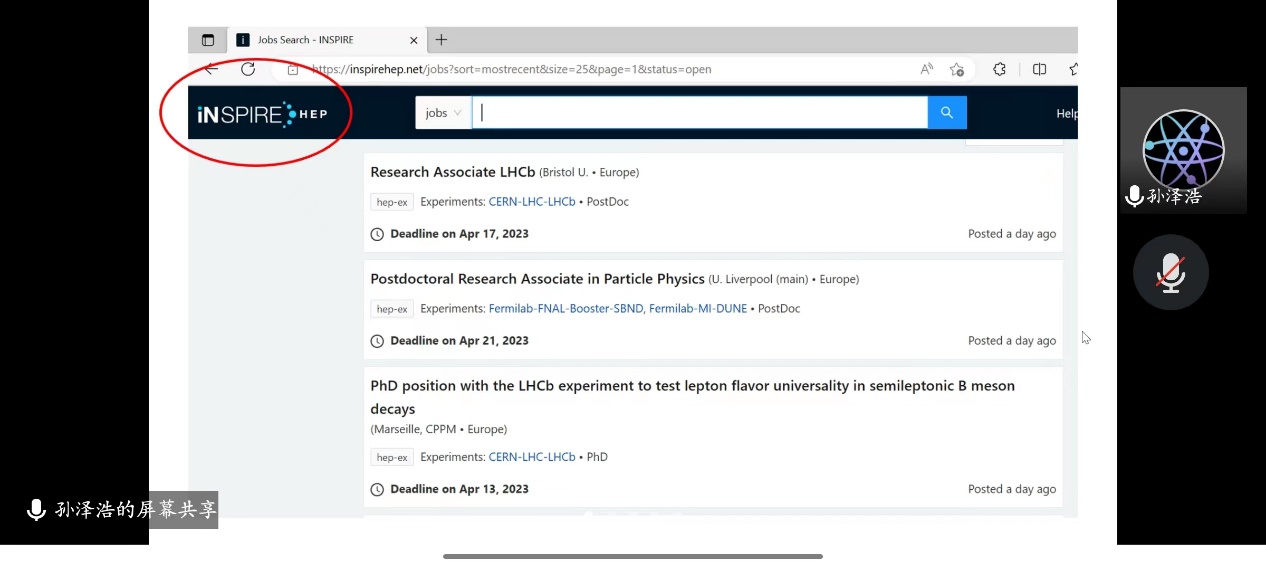Click the INSPIRE HEP logo
The image size is (1266, 570).
(262, 114)
